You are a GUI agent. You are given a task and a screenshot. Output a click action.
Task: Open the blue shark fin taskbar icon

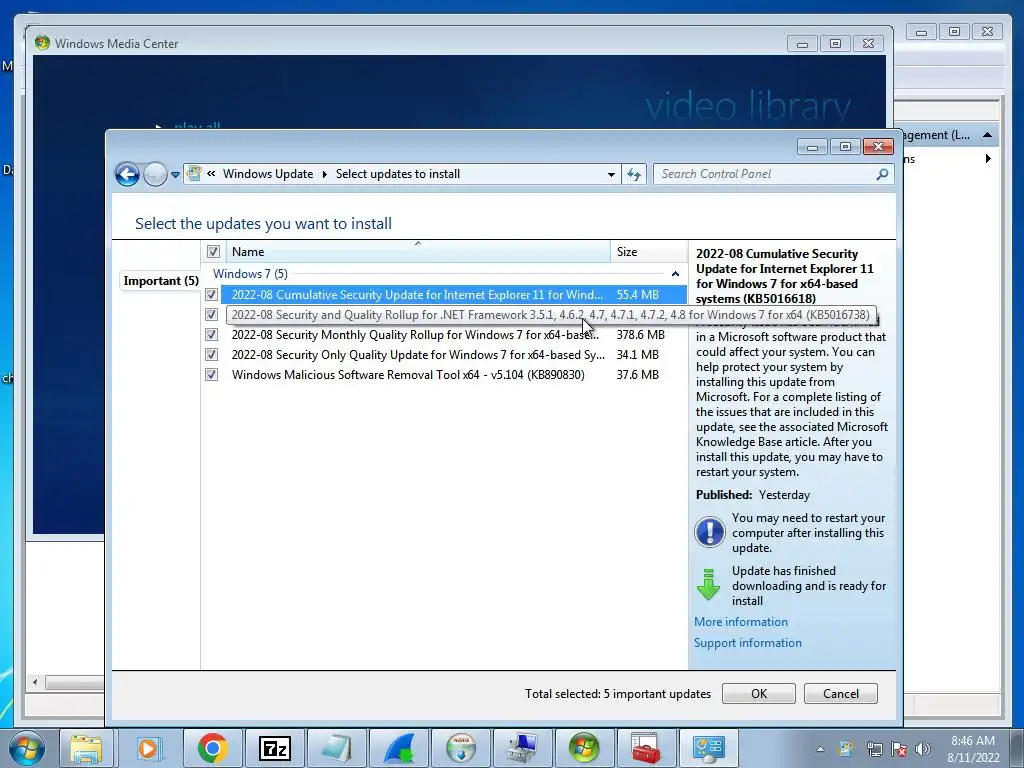(x=399, y=748)
